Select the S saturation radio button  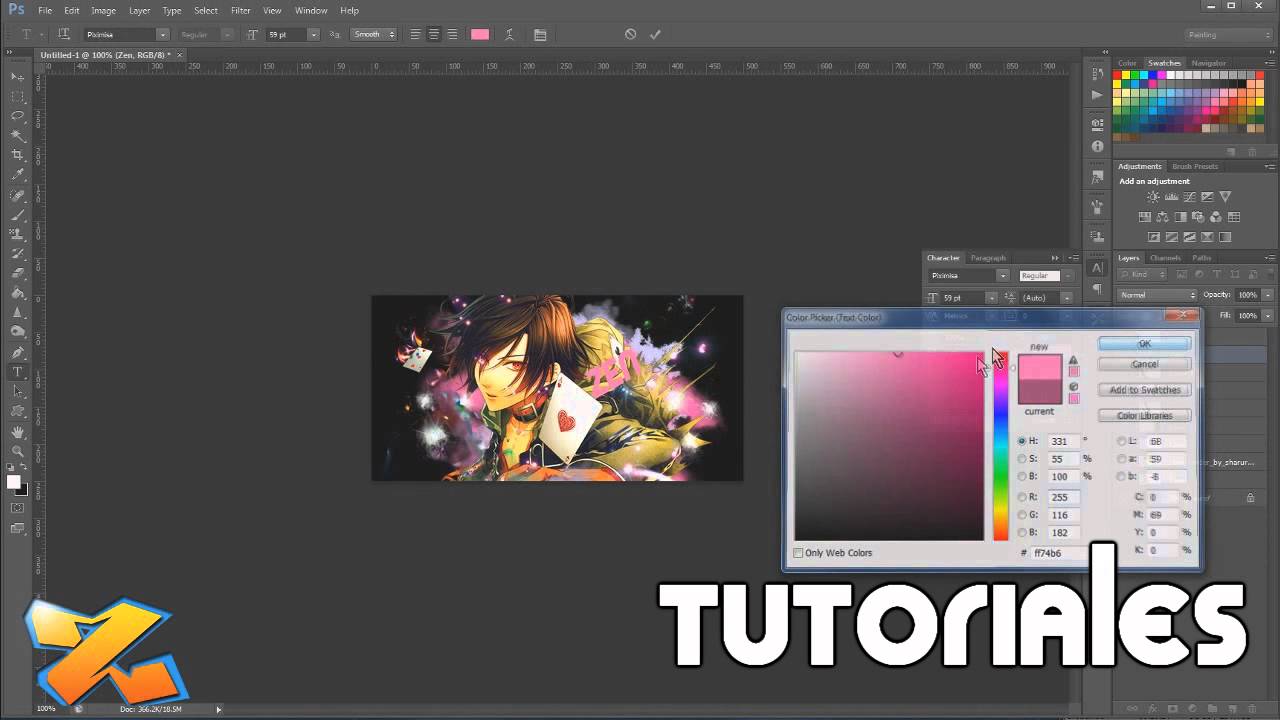(1022, 459)
